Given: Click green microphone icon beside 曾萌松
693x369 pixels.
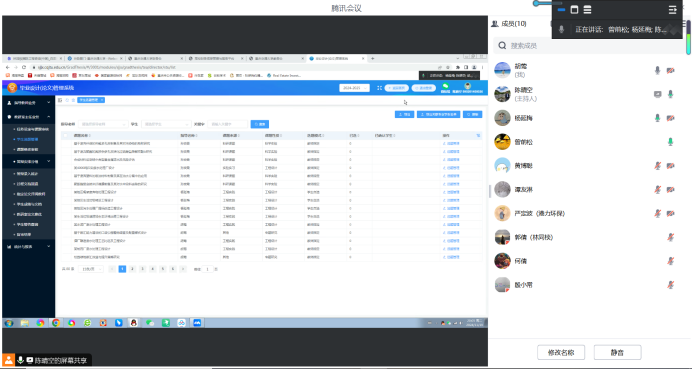Looking at the screenshot, I should (670, 142).
